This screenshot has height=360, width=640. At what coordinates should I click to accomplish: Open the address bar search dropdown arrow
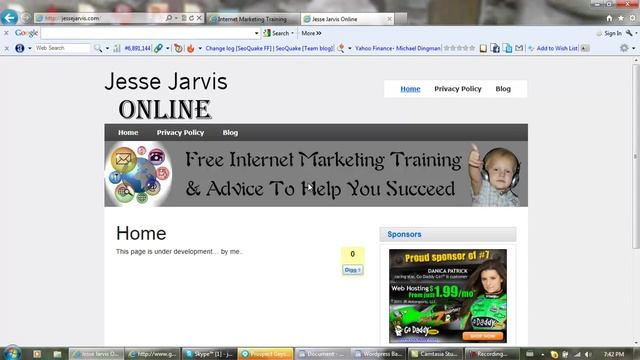176,18
